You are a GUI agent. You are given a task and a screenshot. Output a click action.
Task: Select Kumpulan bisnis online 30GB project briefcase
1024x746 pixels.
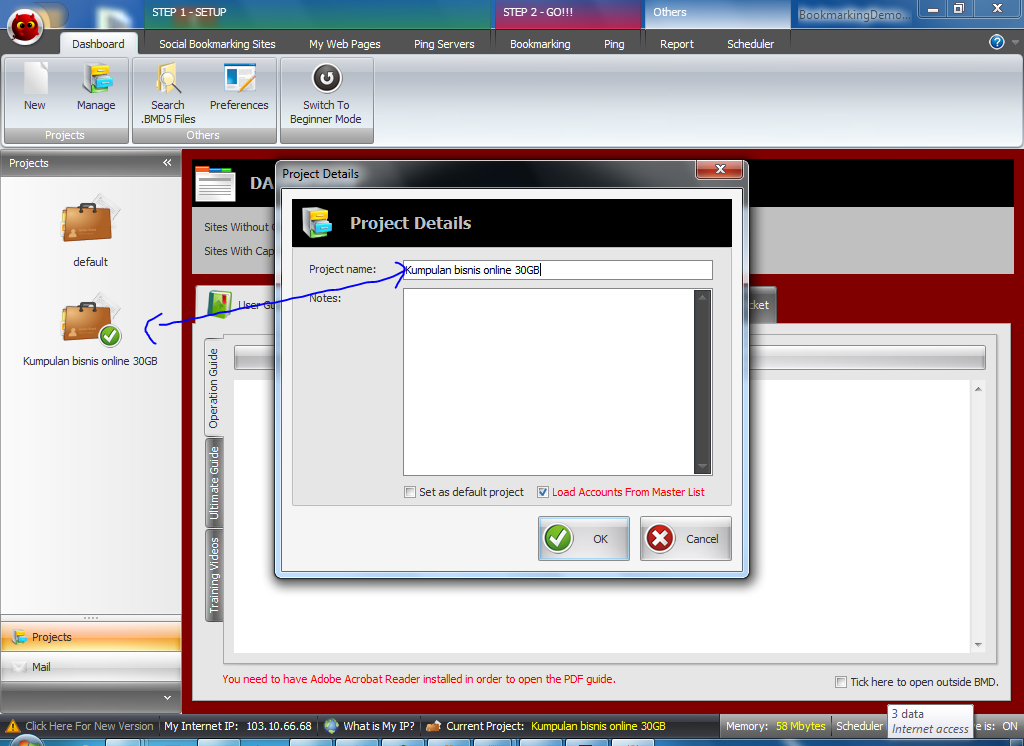coord(90,319)
